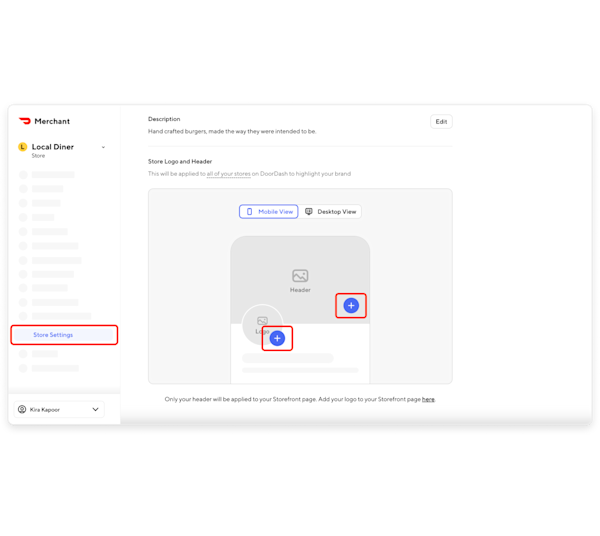Click the plus button to add header image
The image size is (600, 536).
click(x=351, y=305)
